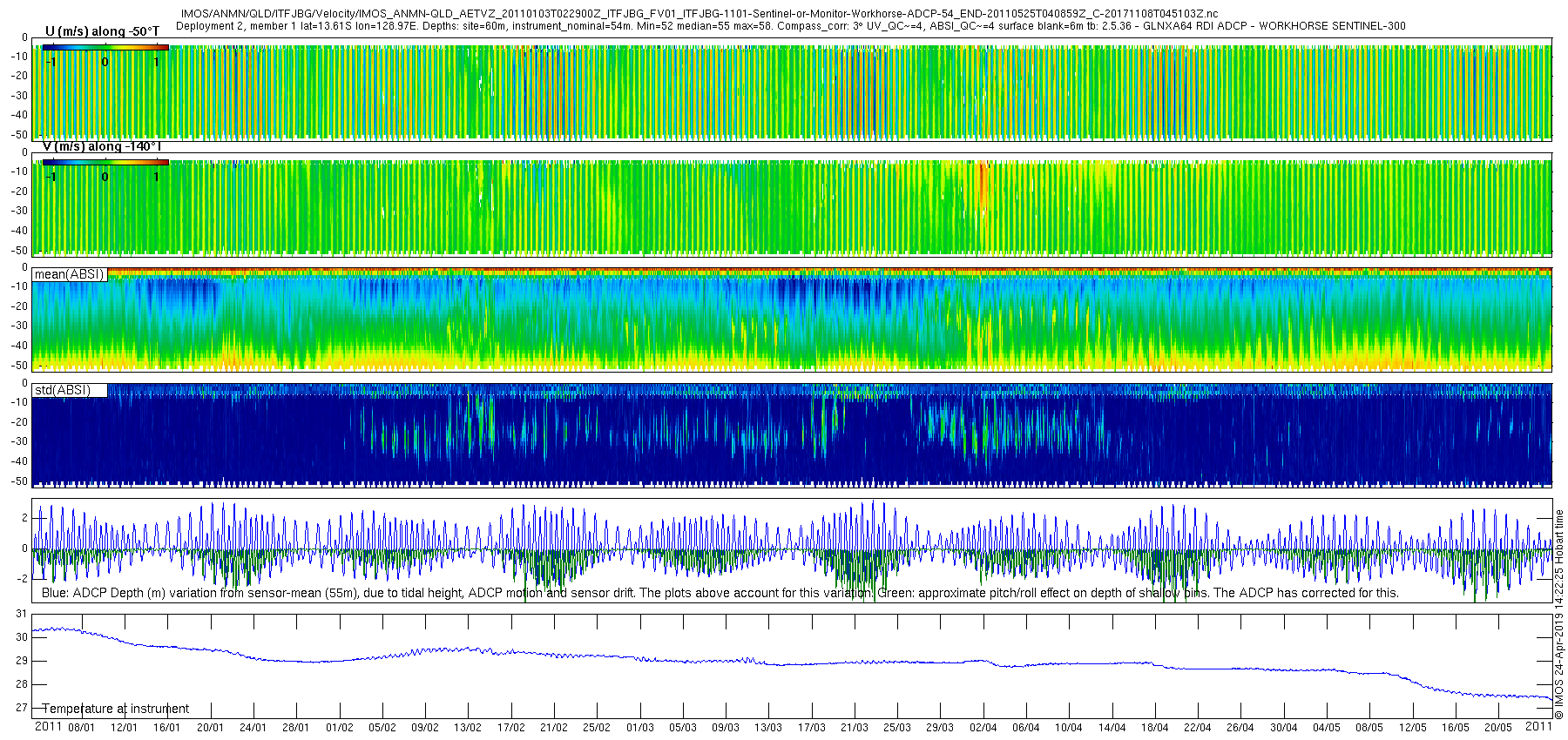Click the 14/04 date tick label
This screenshot has height=740, width=1568.
tap(1112, 728)
